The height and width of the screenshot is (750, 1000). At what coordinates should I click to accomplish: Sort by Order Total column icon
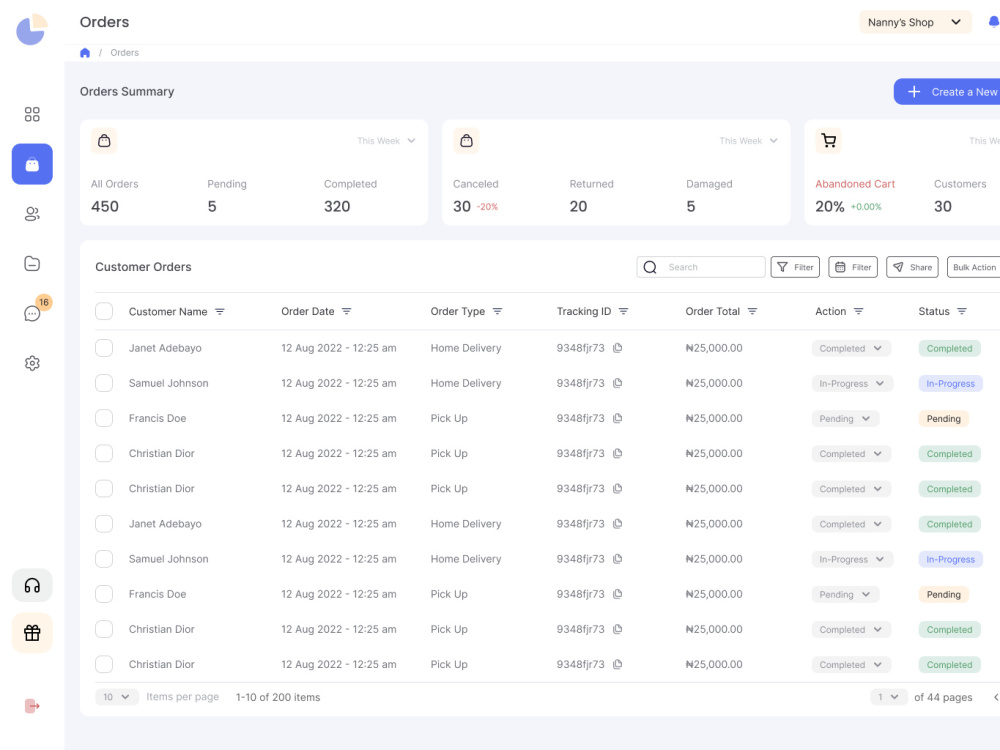click(x=753, y=311)
